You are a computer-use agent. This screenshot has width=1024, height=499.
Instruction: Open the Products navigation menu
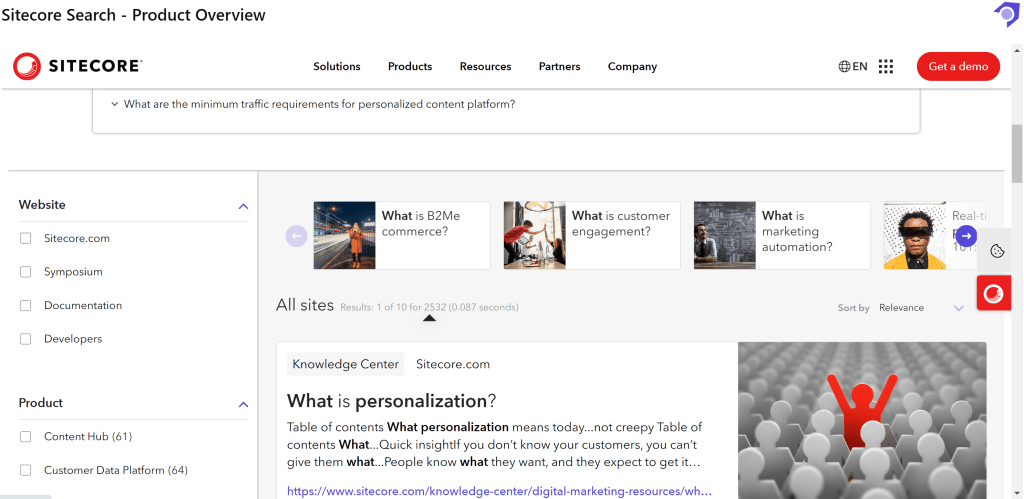[x=410, y=67]
